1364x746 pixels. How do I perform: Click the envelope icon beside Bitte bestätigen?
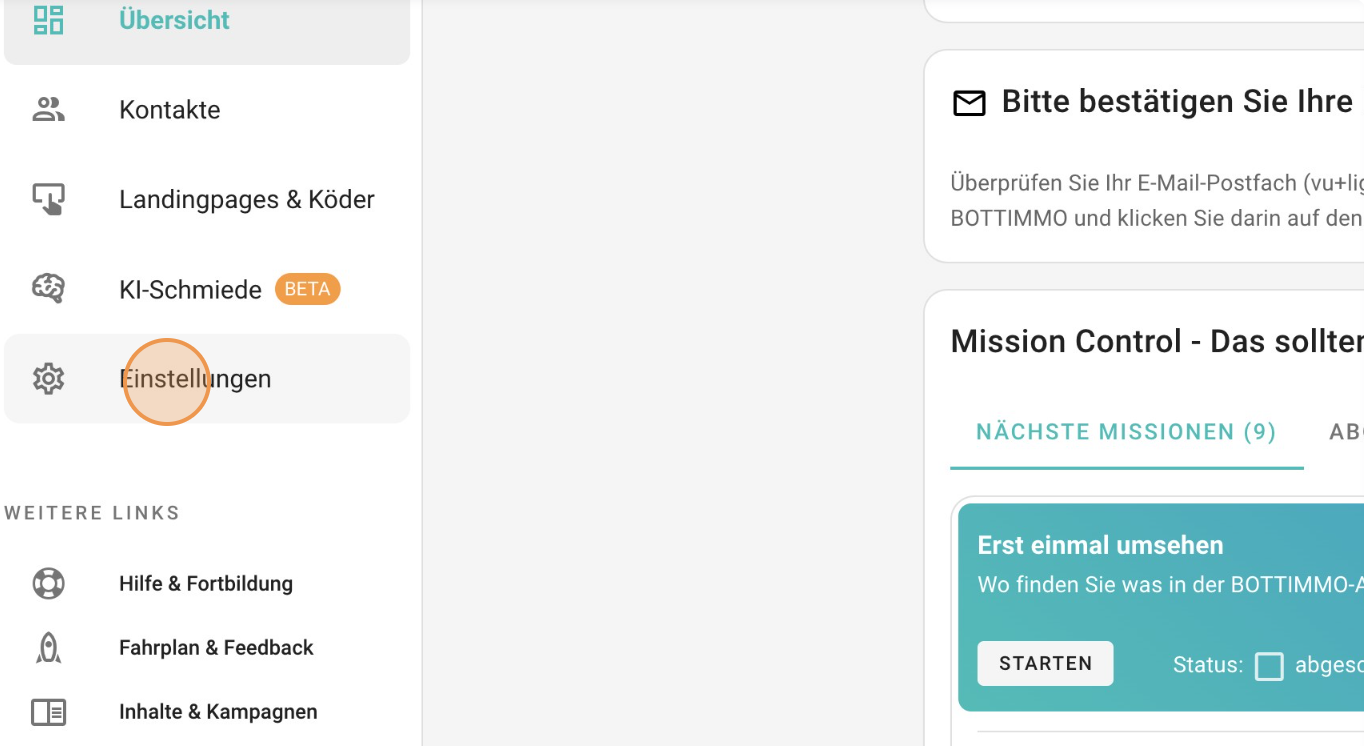click(968, 103)
